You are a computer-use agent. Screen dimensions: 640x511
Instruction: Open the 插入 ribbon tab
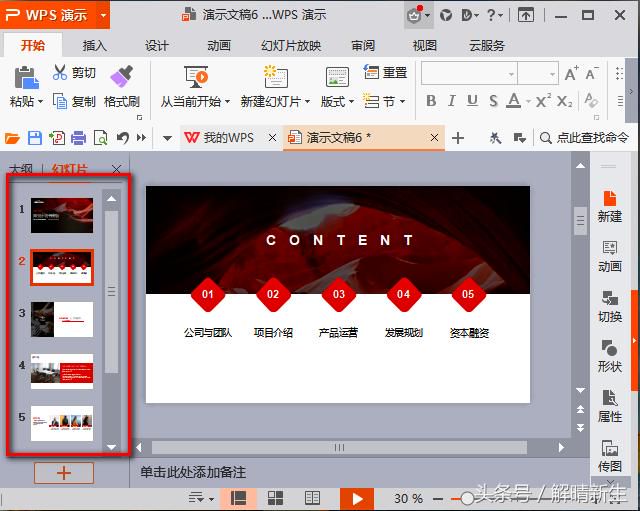[x=95, y=45]
